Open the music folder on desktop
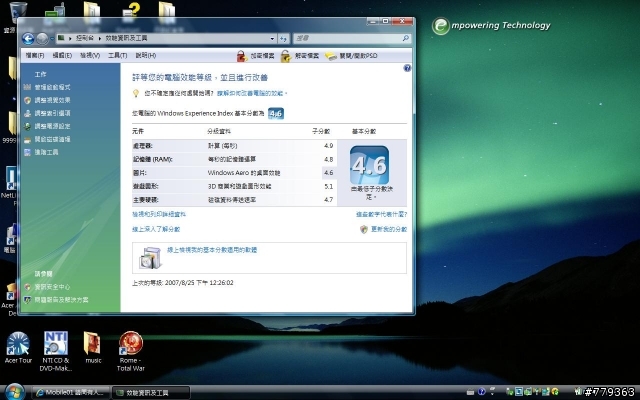Screen dimensions: 640x400 (93, 348)
